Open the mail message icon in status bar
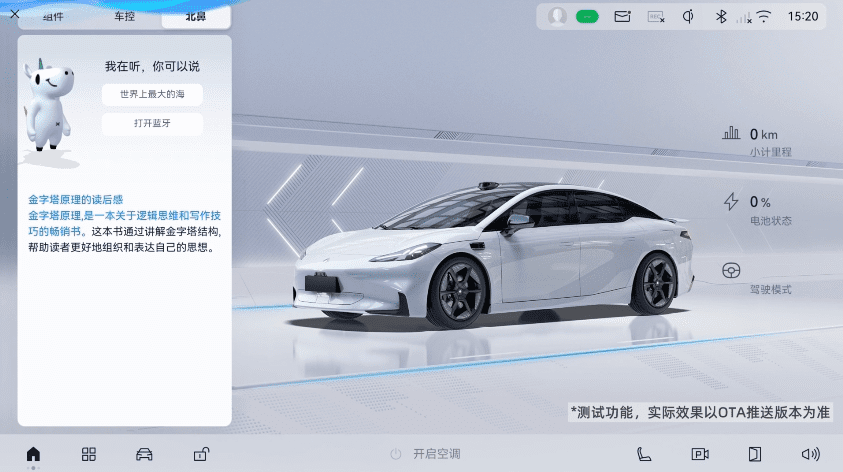Screen dimensions: 843x472 [622, 16]
